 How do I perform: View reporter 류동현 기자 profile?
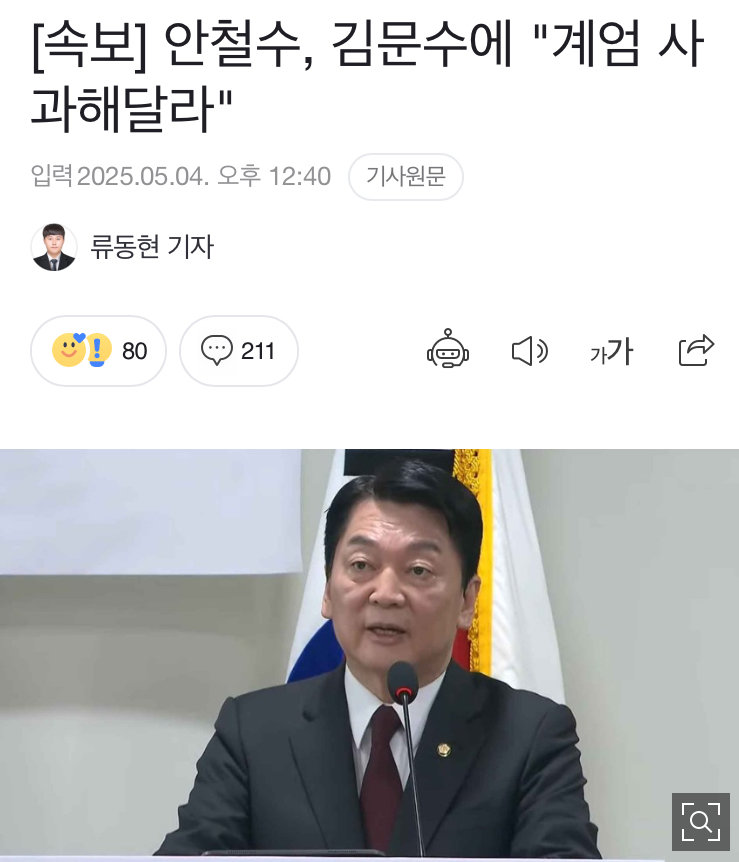[152, 246]
